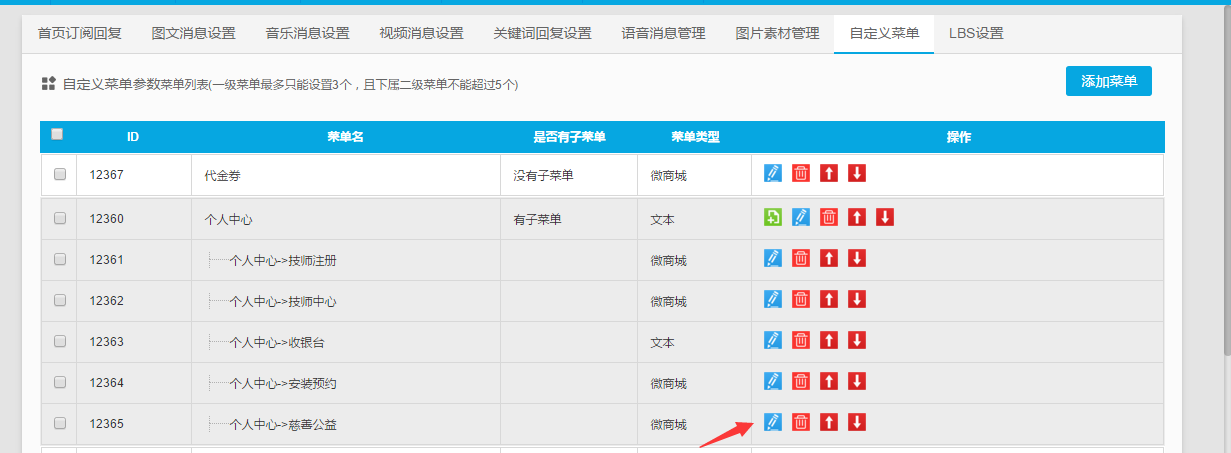The height and width of the screenshot is (453, 1231).
Task: Move 个人中心->技师中心 up
Action: (828, 299)
